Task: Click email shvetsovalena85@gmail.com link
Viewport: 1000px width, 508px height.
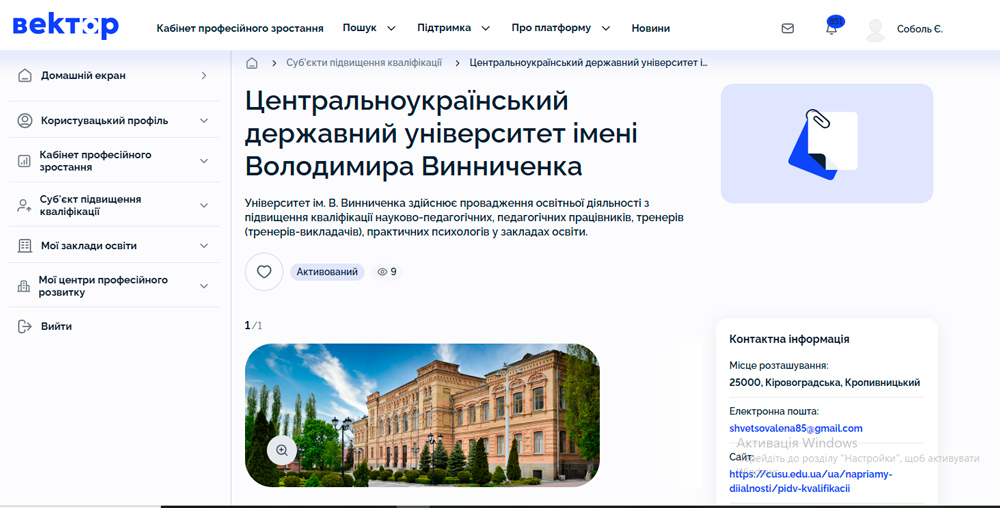Action: click(x=796, y=428)
